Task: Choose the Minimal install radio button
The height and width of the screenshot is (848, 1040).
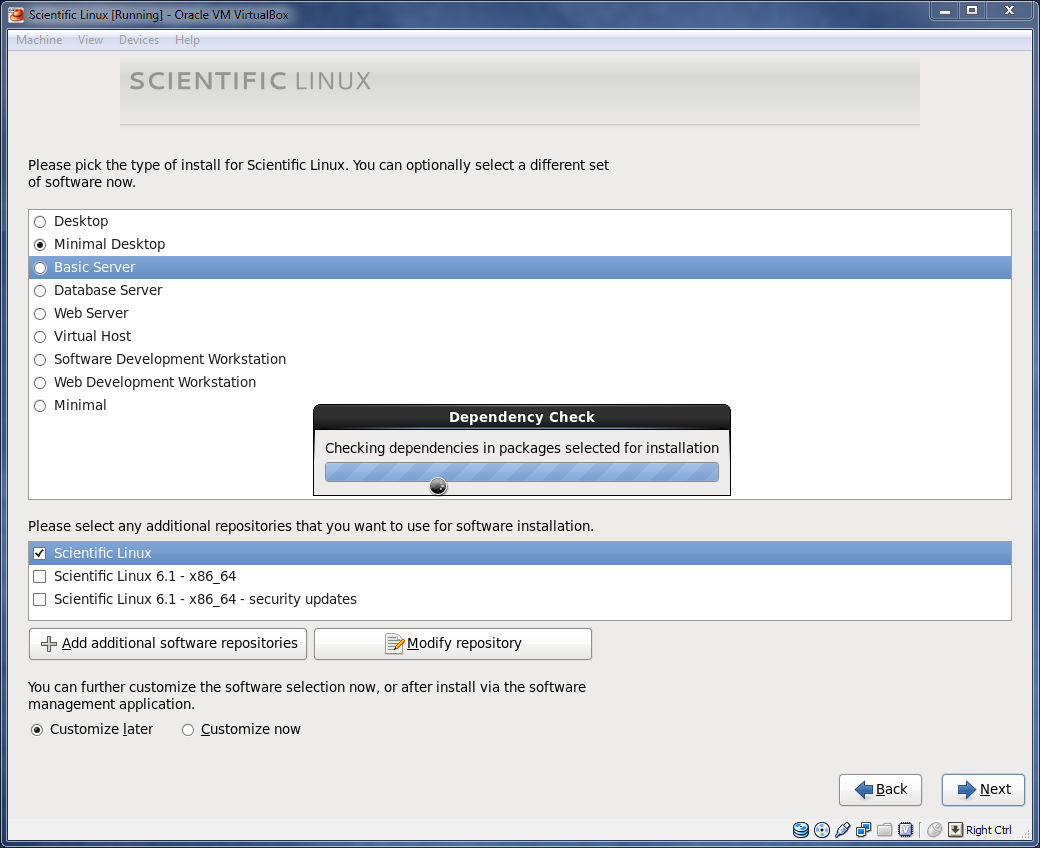Action: 40,406
